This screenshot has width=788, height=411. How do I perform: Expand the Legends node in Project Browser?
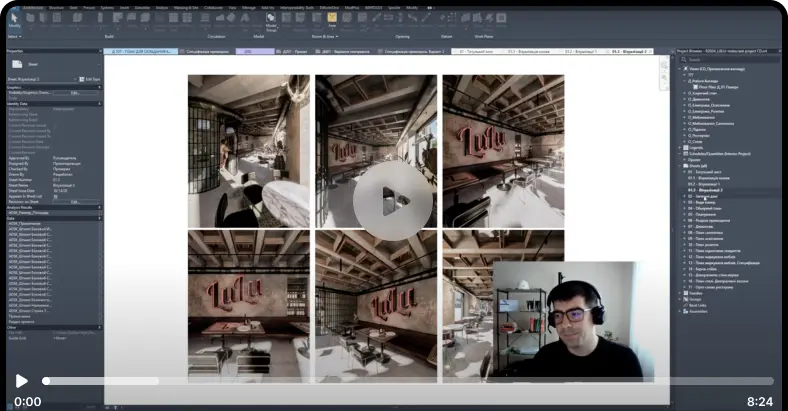click(680, 148)
